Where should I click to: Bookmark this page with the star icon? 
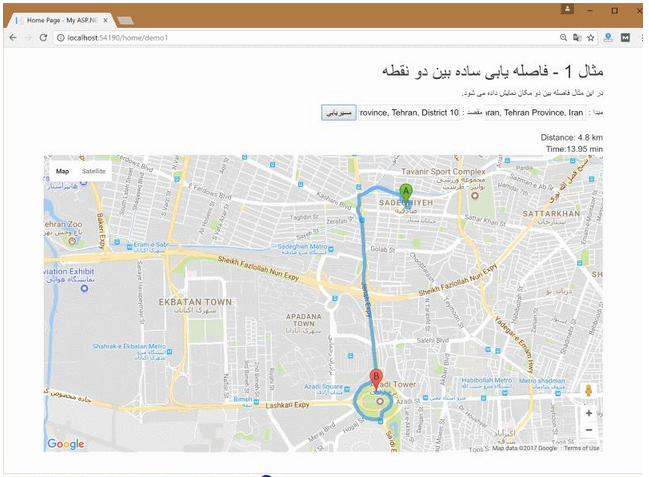pyautogui.click(x=591, y=38)
